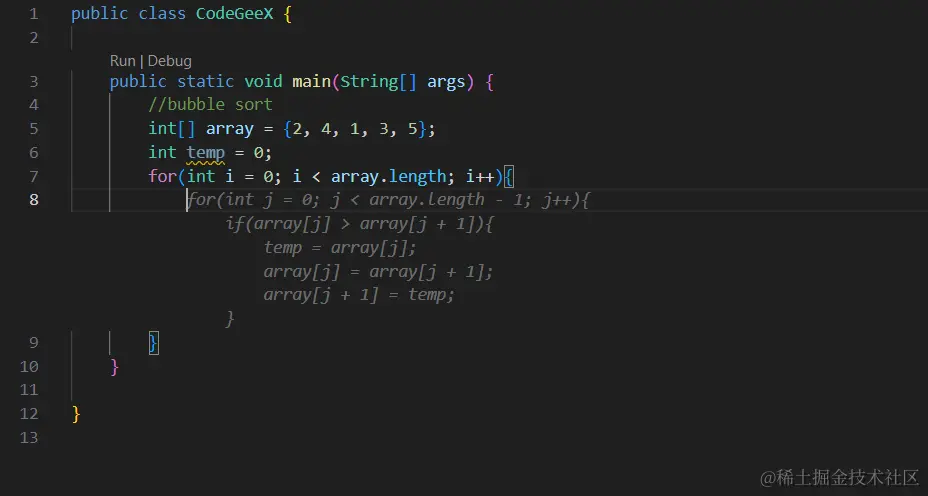This screenshot has height=496, width=928.
Task: Select line number 8 in gutter
Action: (34, 199)
